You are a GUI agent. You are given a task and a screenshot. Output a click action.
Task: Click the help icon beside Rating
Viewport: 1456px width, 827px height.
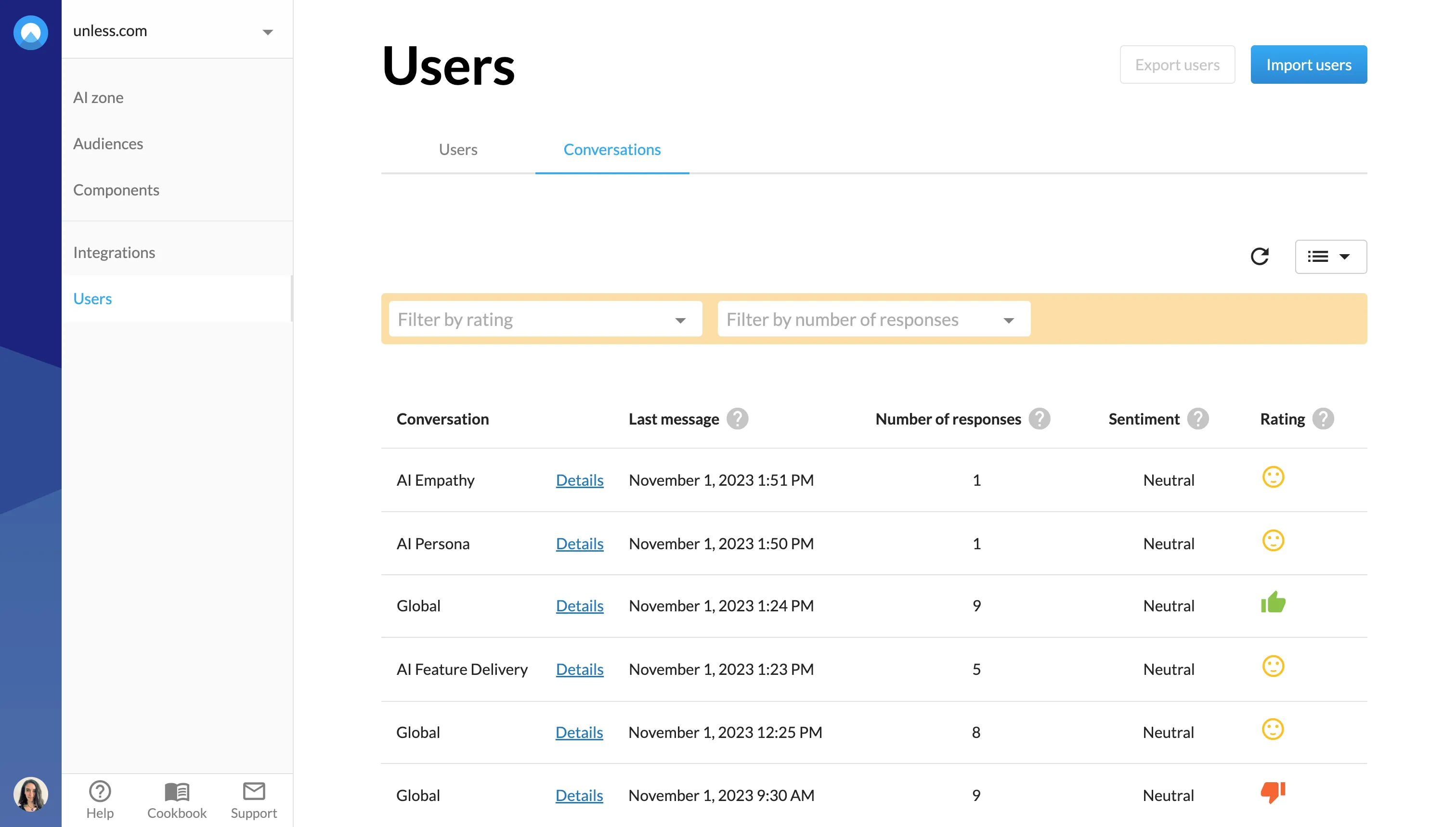[1323, 419]
